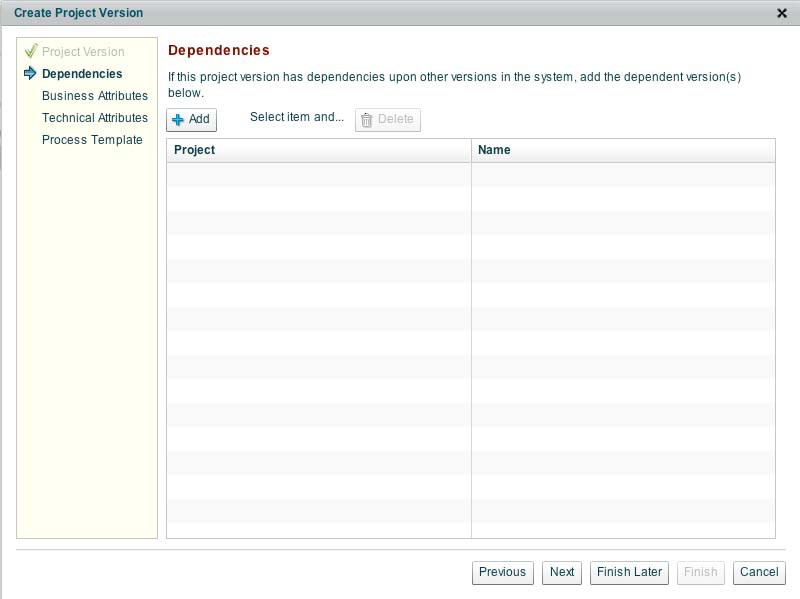The image size is (800, 599).
Task: Open the Business Attributes step
Action: [95, 96]
